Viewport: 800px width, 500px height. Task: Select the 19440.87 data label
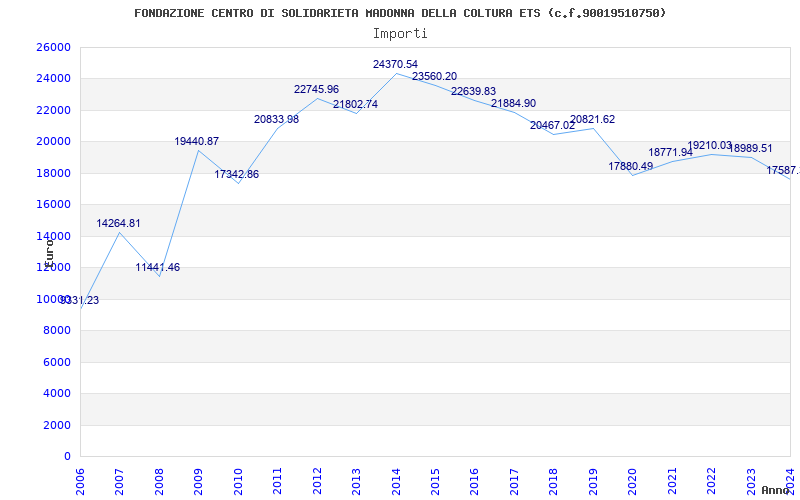click(x=197, y=141)
